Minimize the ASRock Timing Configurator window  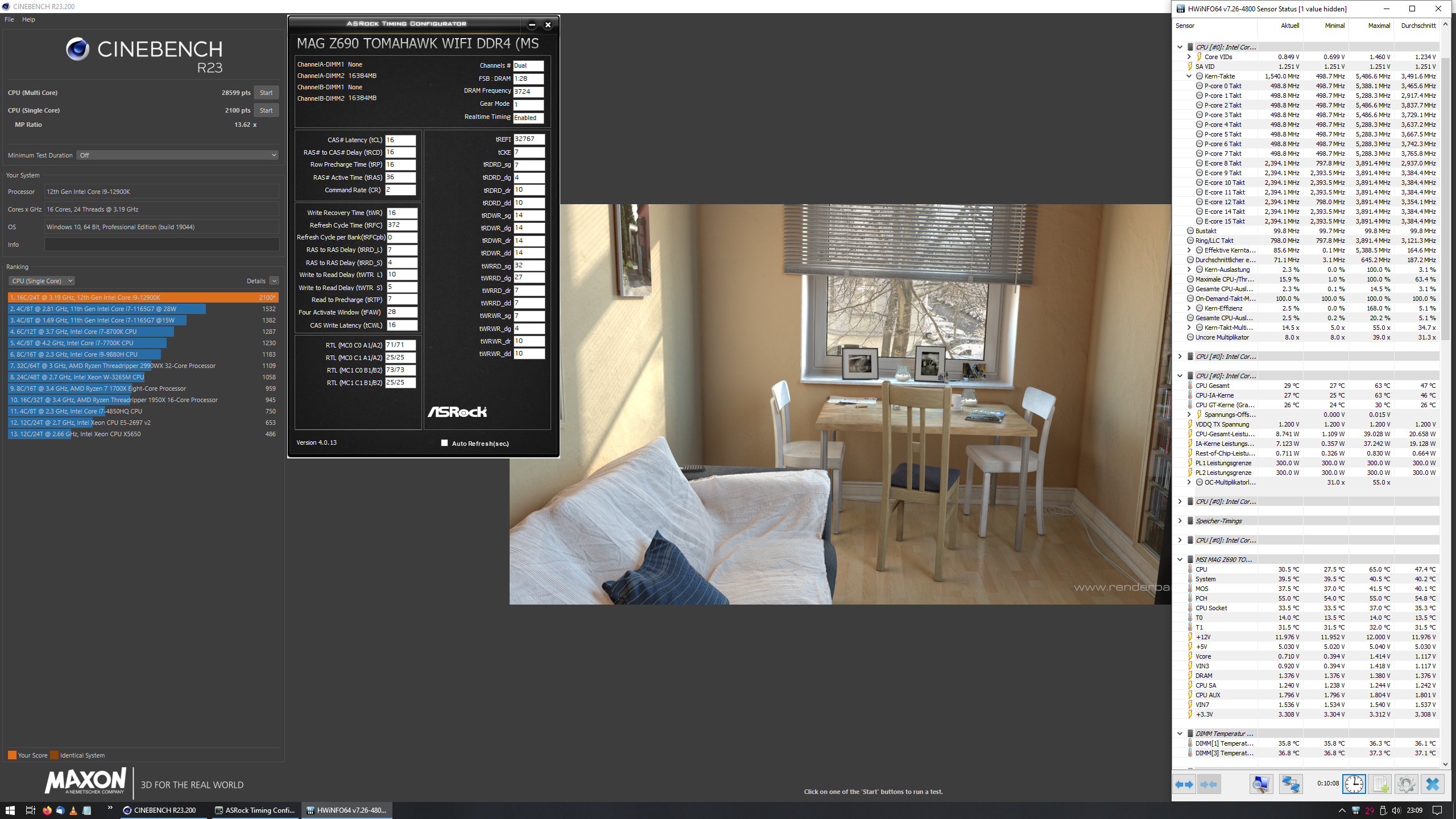click(x=532, y=24)
